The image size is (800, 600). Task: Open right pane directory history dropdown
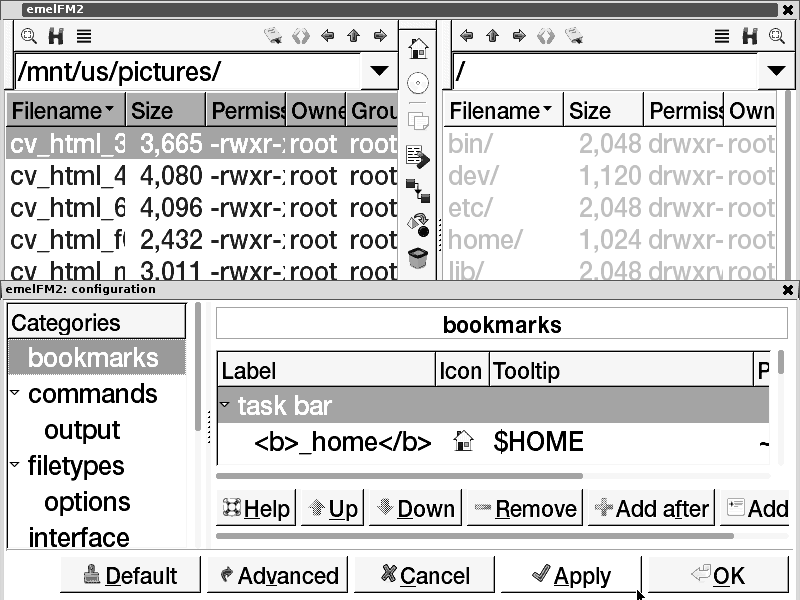pyautogui.click(x=776, y=71)
